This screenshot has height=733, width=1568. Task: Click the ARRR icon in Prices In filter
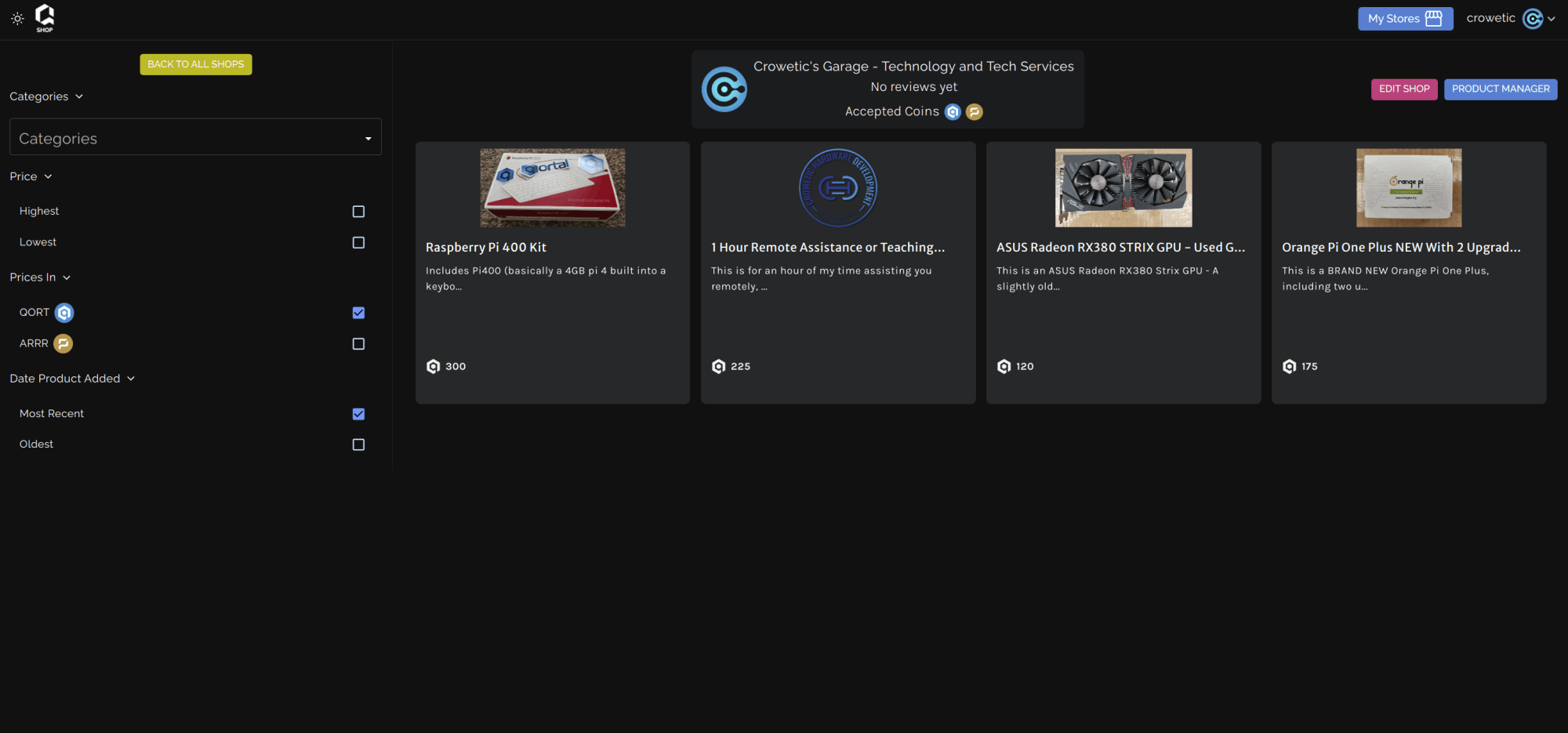pos(64,343)
